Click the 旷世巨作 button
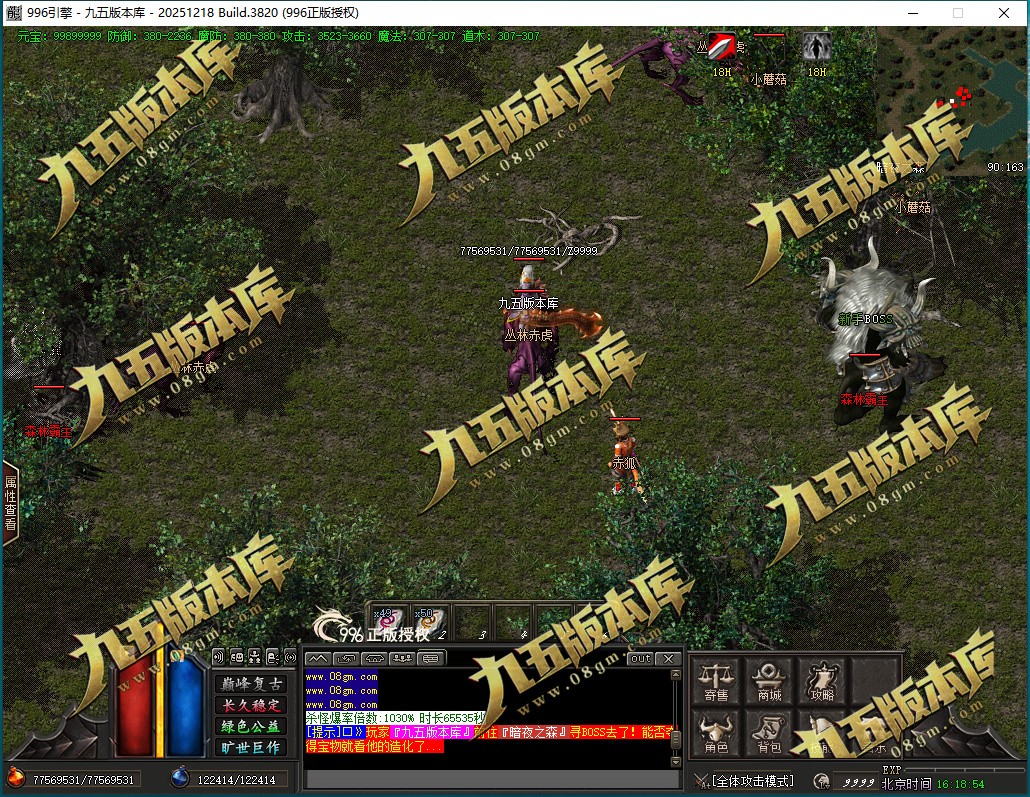This screenshot has height=797, width=1030. click(x=251, y=747)
